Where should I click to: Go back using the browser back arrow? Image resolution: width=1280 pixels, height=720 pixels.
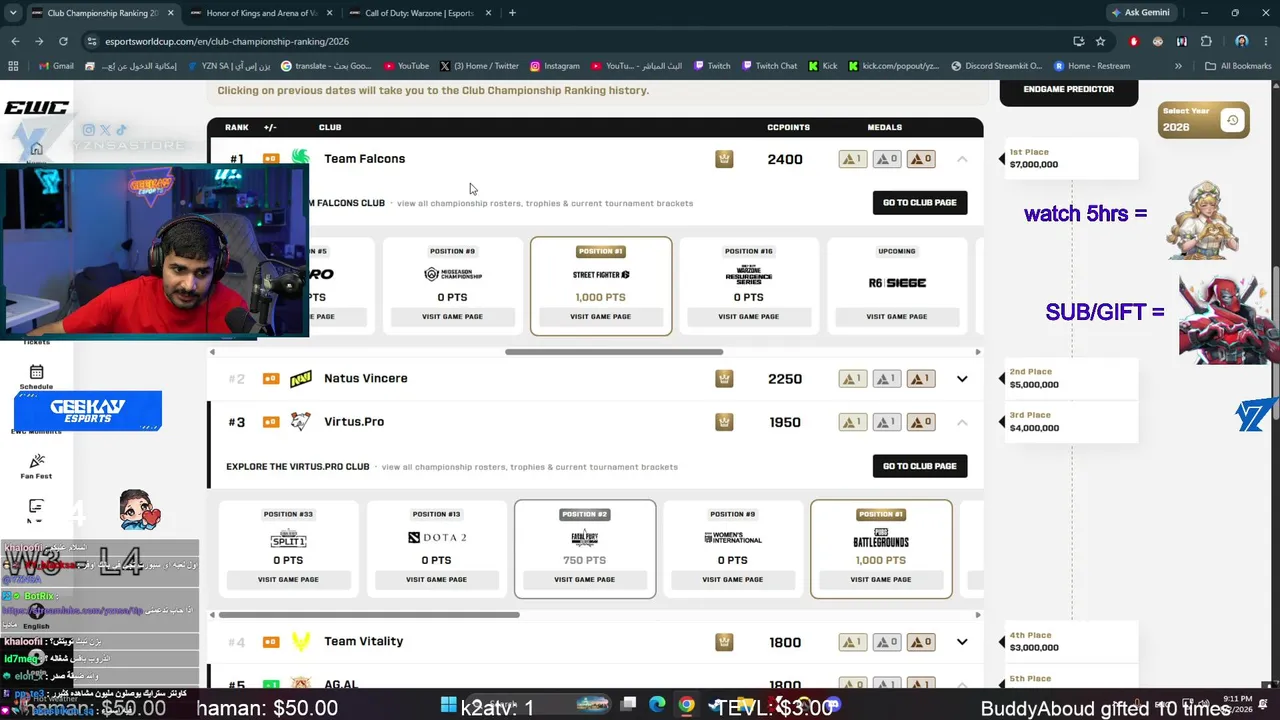(15, 41)
